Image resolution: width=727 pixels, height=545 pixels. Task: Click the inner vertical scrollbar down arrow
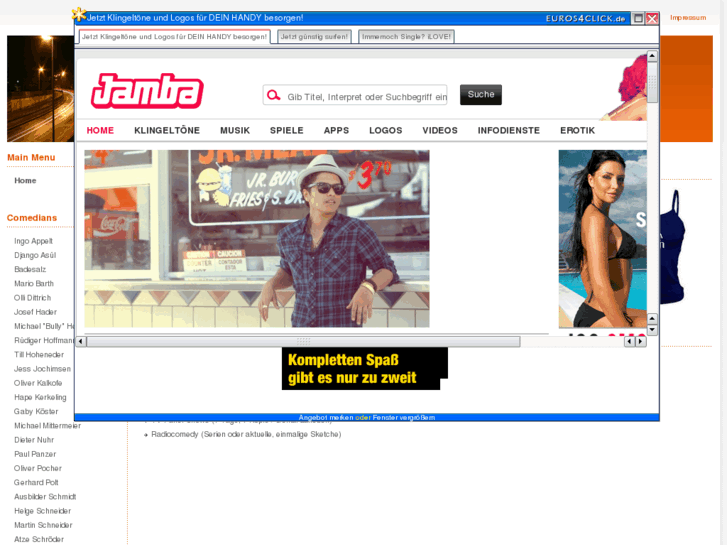(652, 329)
